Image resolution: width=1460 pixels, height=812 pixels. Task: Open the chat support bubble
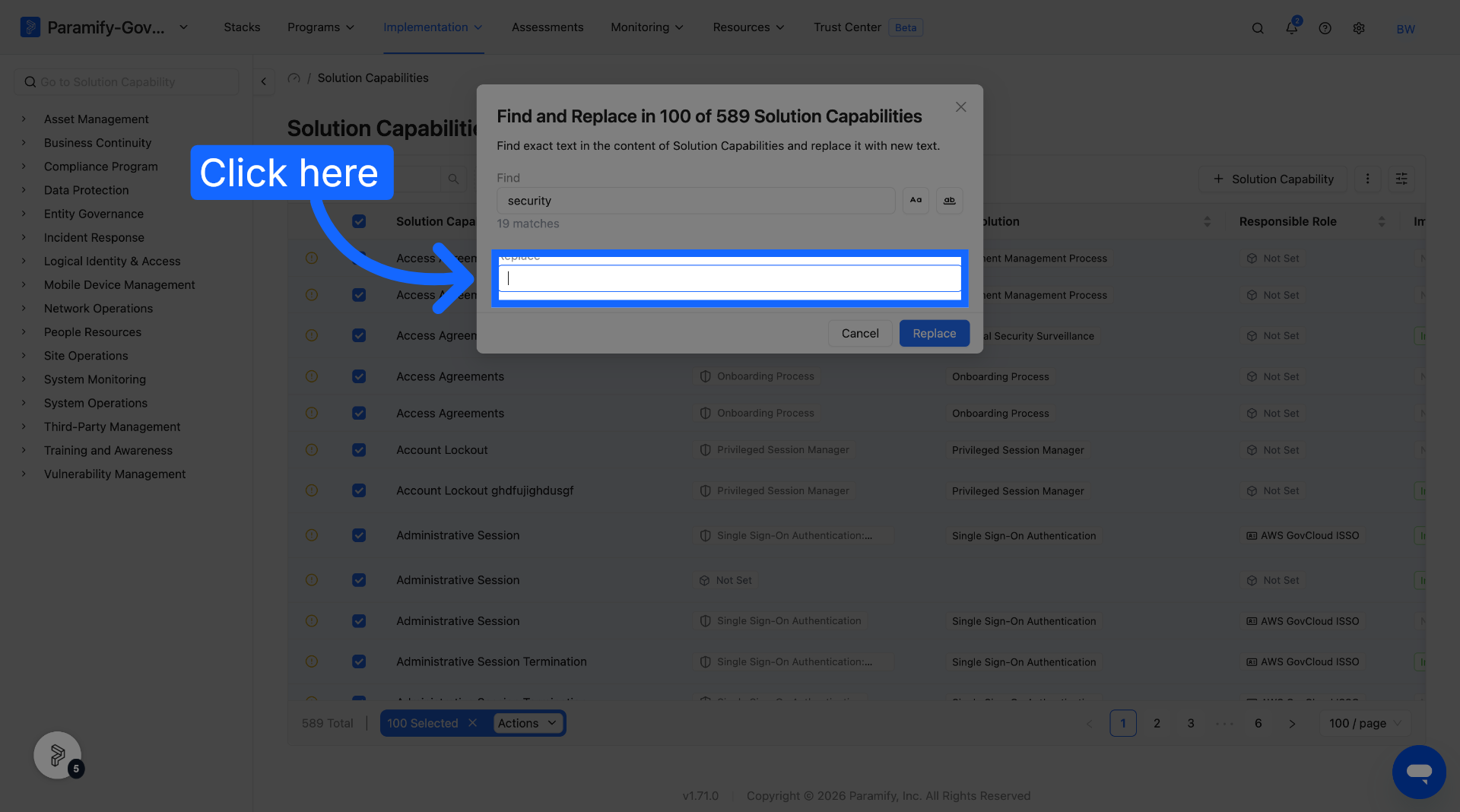coord(1419,772)
